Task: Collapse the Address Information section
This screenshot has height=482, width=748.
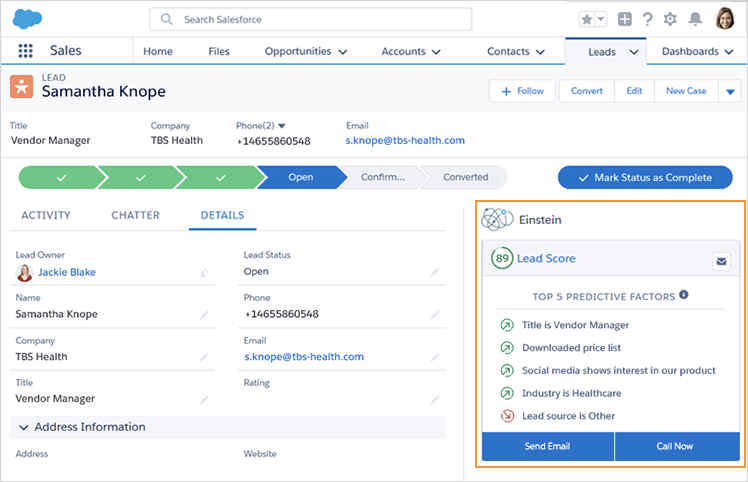Action: click(23, 427)
